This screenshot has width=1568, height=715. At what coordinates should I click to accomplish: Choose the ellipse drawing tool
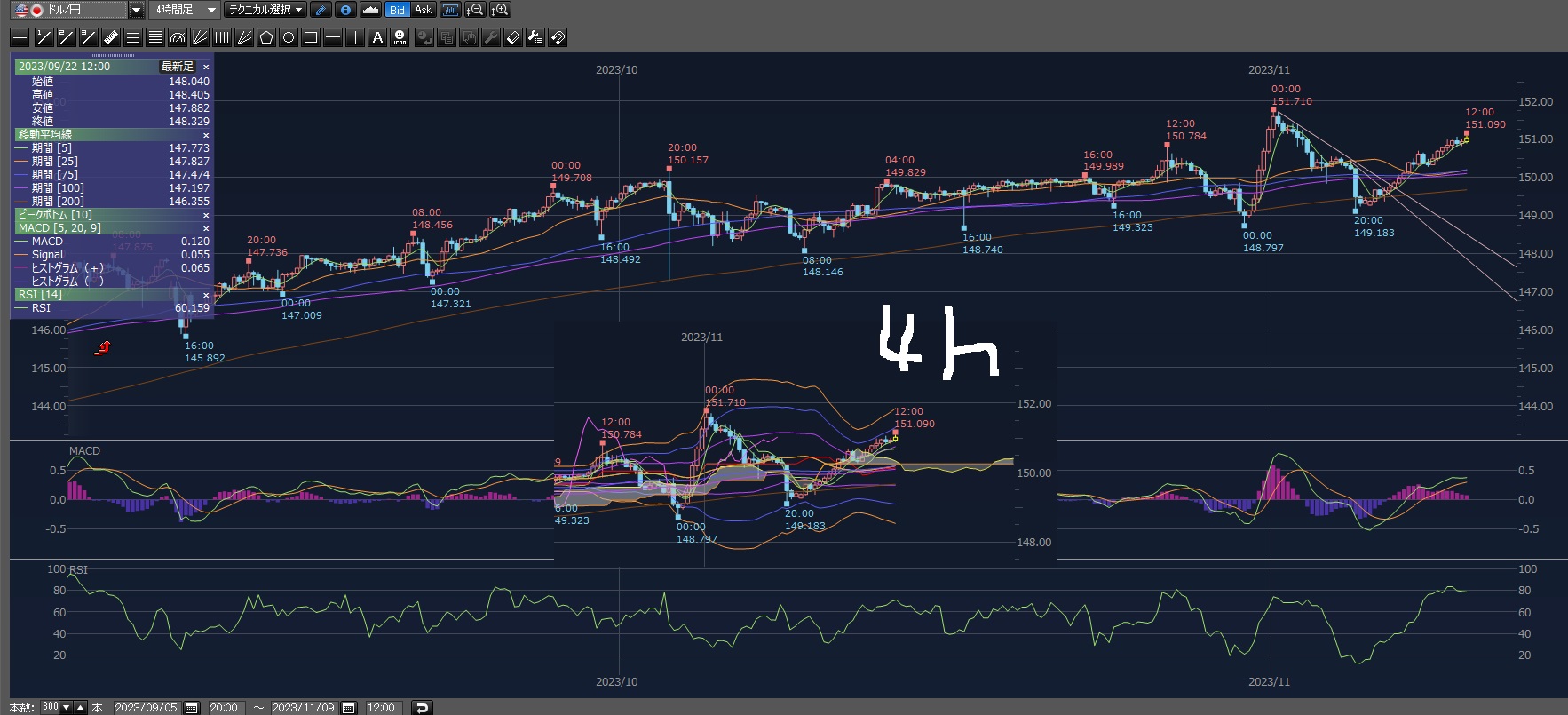(289, 37)
